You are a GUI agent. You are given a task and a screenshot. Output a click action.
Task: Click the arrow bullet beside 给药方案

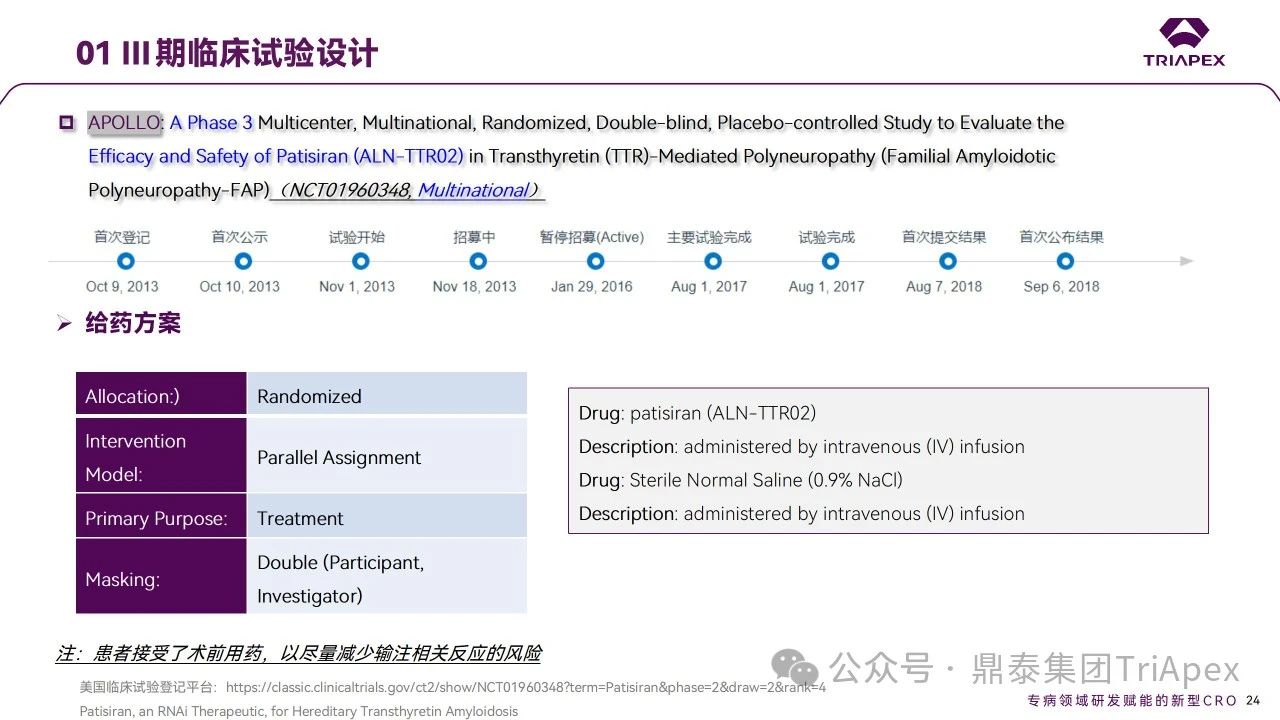tap(64, 323)
